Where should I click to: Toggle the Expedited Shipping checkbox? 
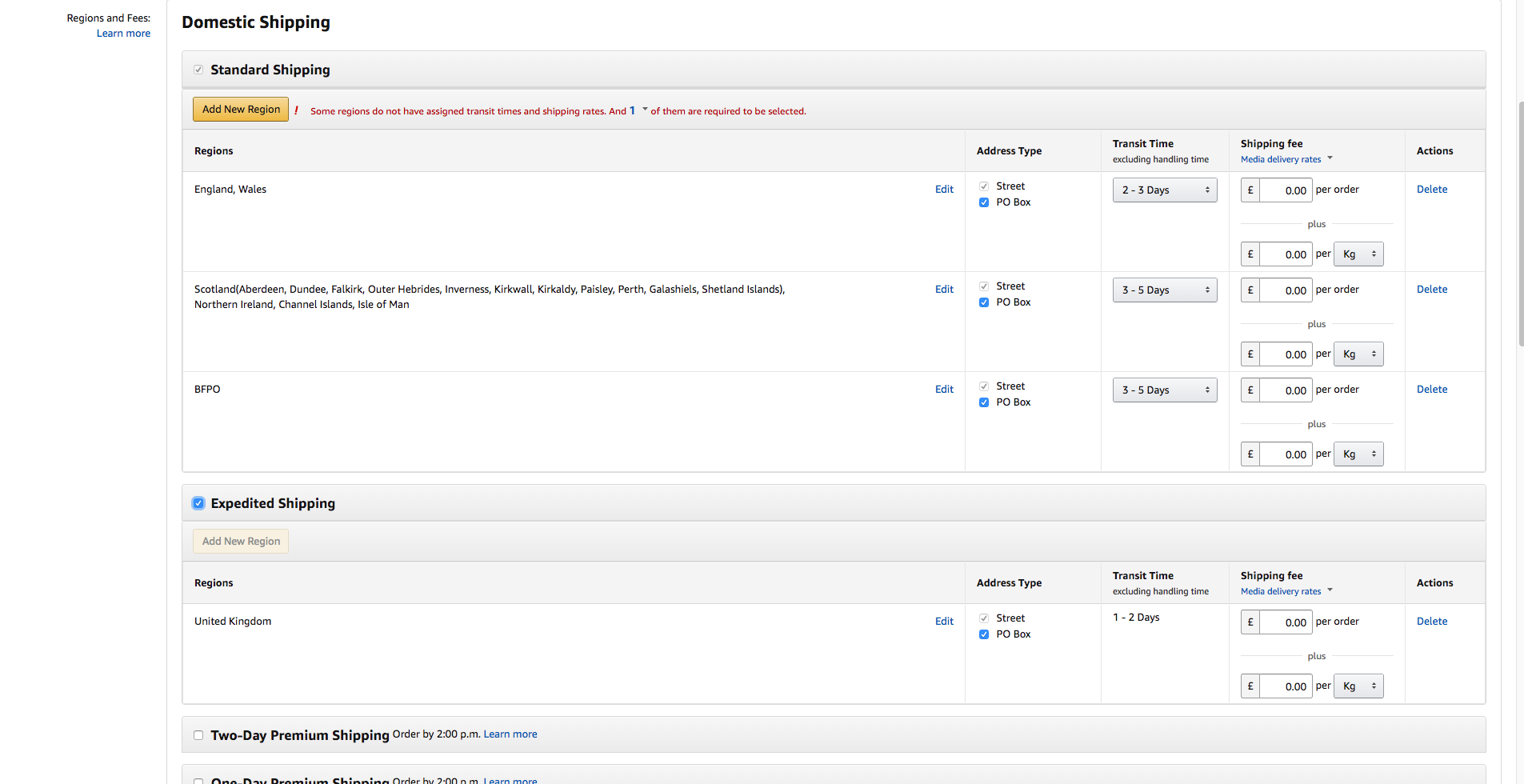point(198,503)
